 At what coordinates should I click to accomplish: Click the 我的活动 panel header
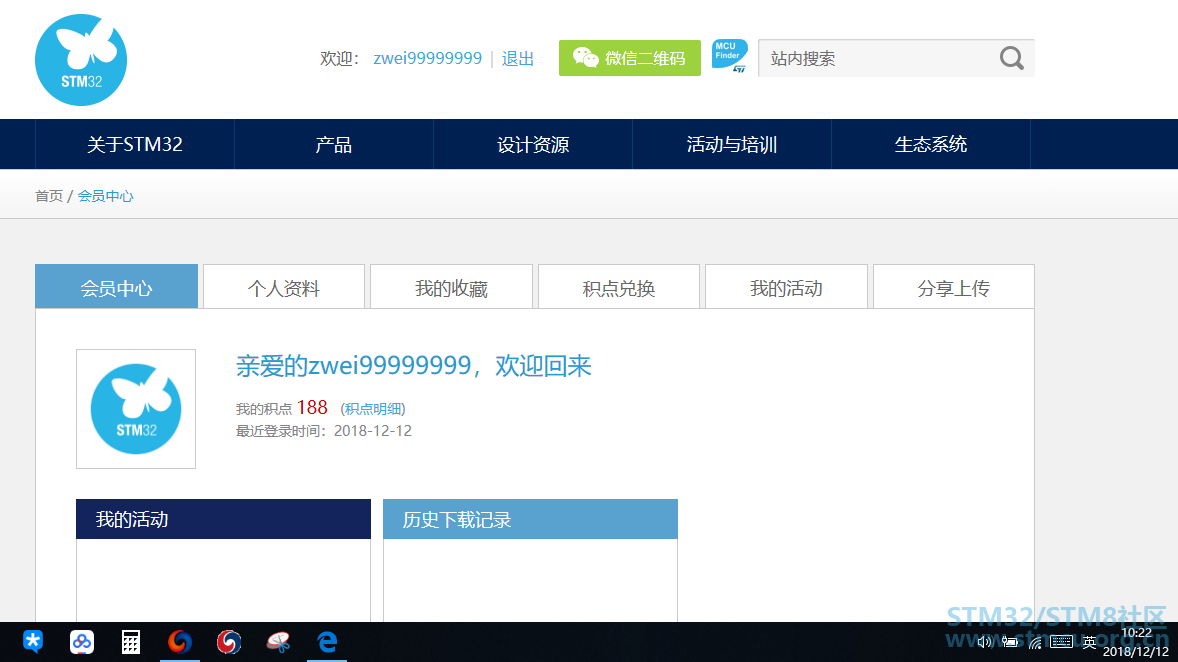point(223,519)
